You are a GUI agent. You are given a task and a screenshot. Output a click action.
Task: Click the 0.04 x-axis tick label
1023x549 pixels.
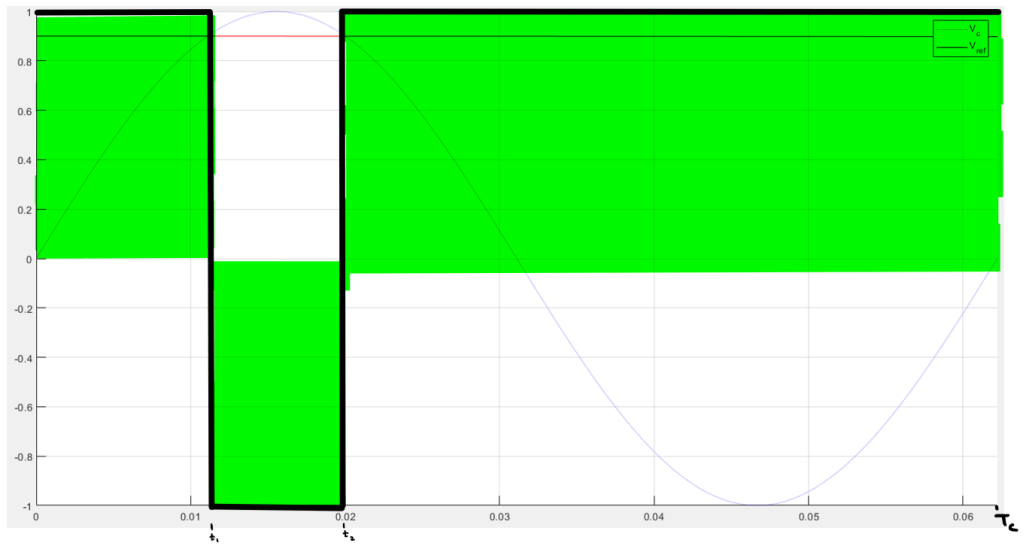[x=653, y=519]
